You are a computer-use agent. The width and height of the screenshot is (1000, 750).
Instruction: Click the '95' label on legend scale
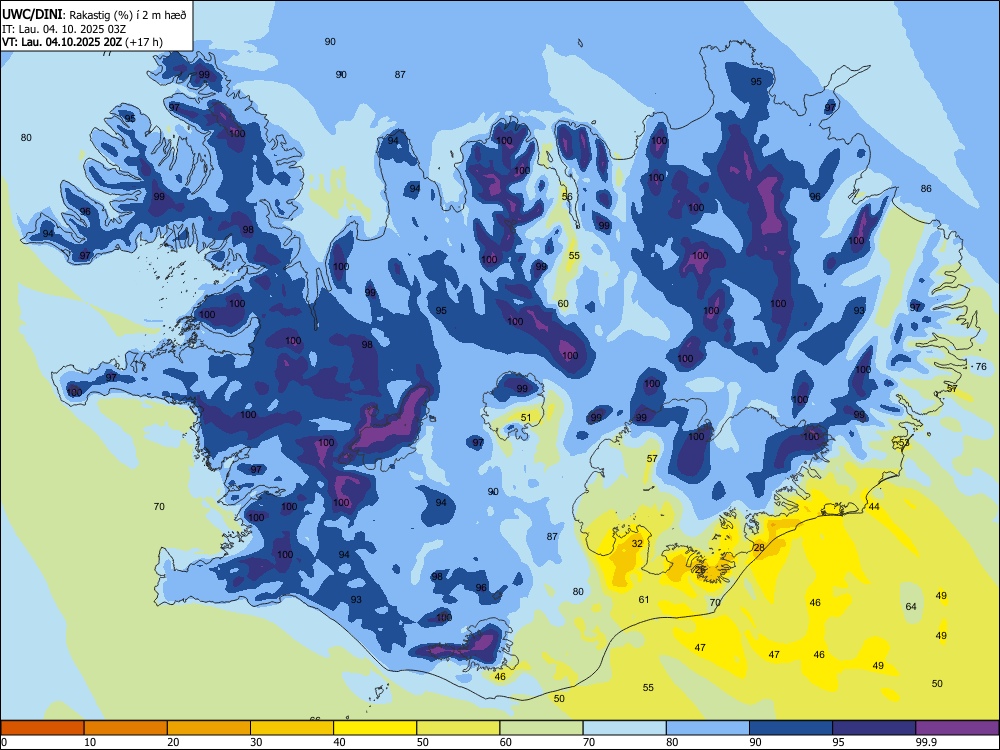(838, 742)
